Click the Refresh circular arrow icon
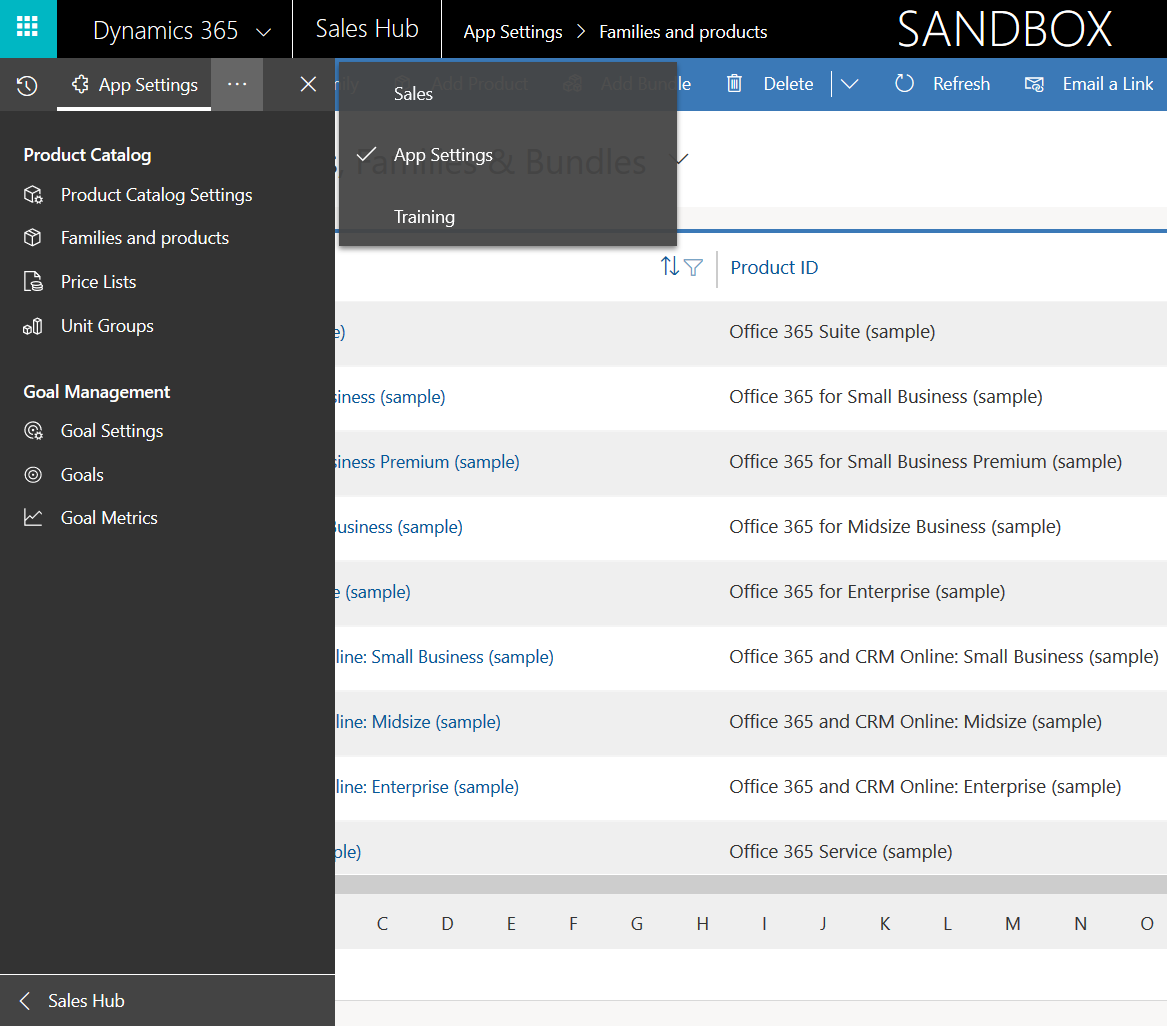The width and height of the screenshot is (1167, 1026). pyautogui.click(x=904, y=83)
